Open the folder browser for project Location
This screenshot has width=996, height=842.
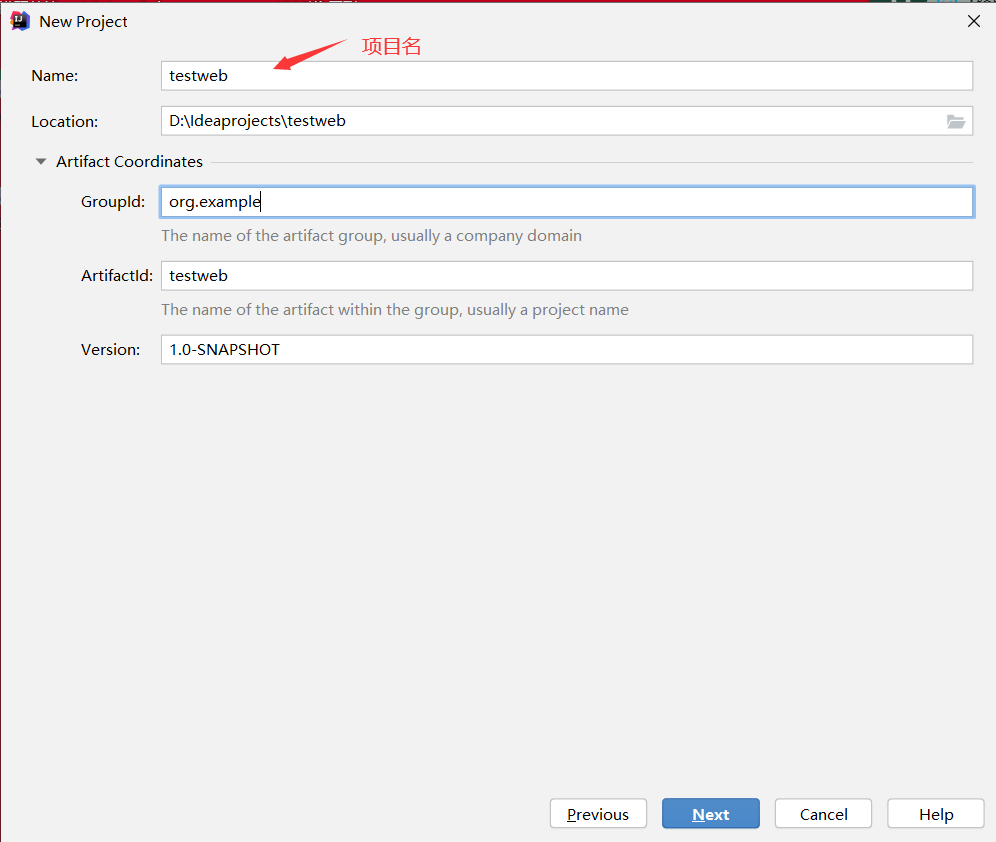pyautogui.click(x=956, y=120)
